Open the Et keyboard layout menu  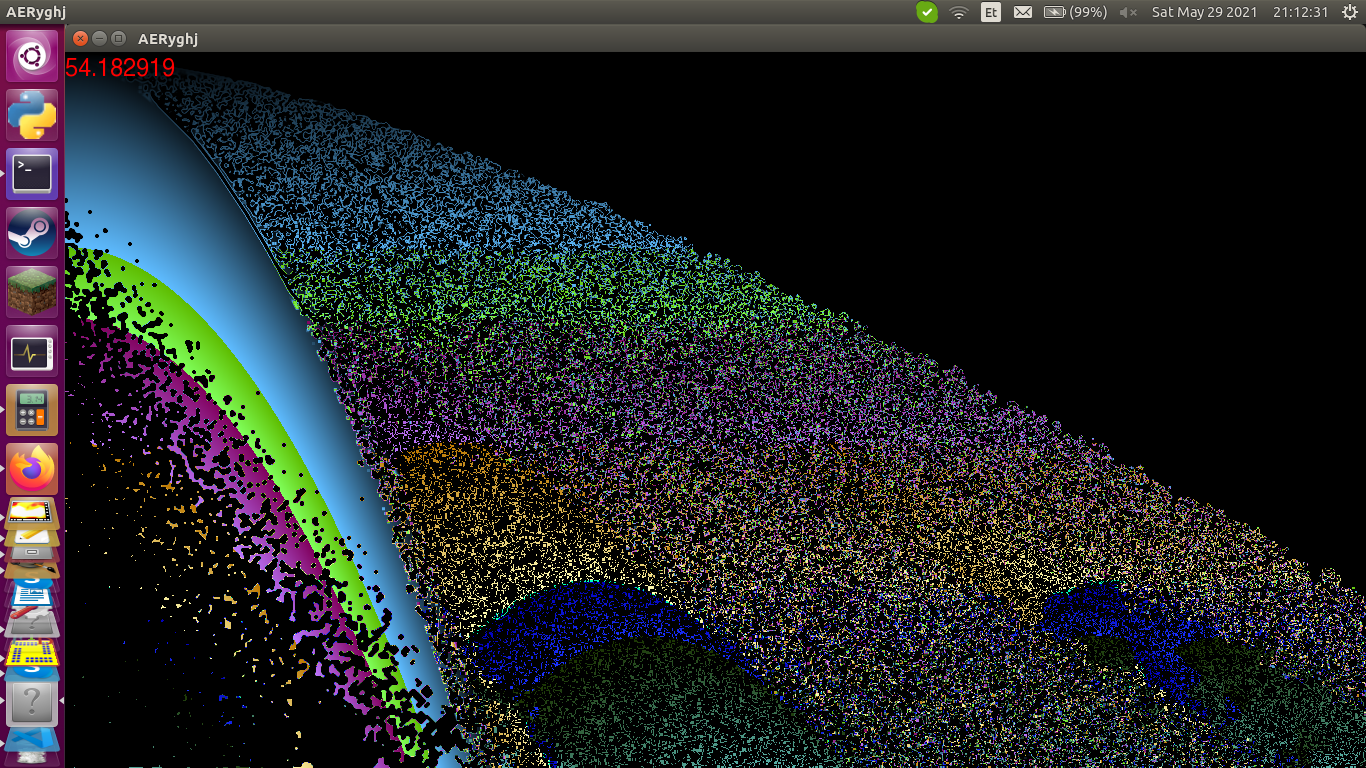point(991,12)
